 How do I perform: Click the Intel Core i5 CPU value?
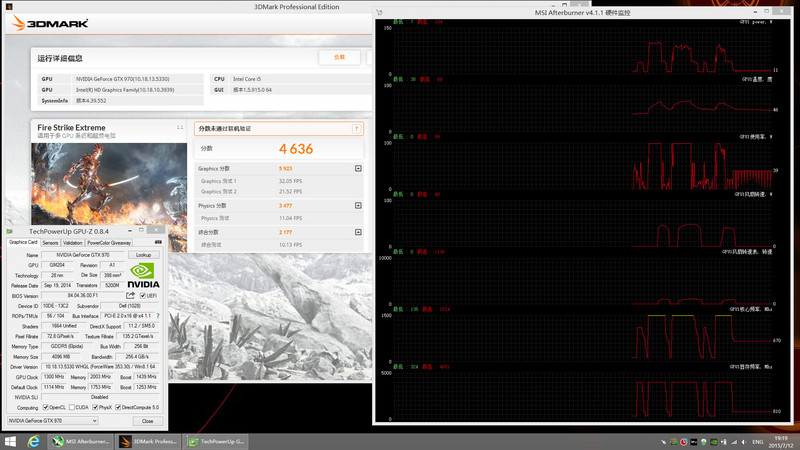click(x=247, y=79)
